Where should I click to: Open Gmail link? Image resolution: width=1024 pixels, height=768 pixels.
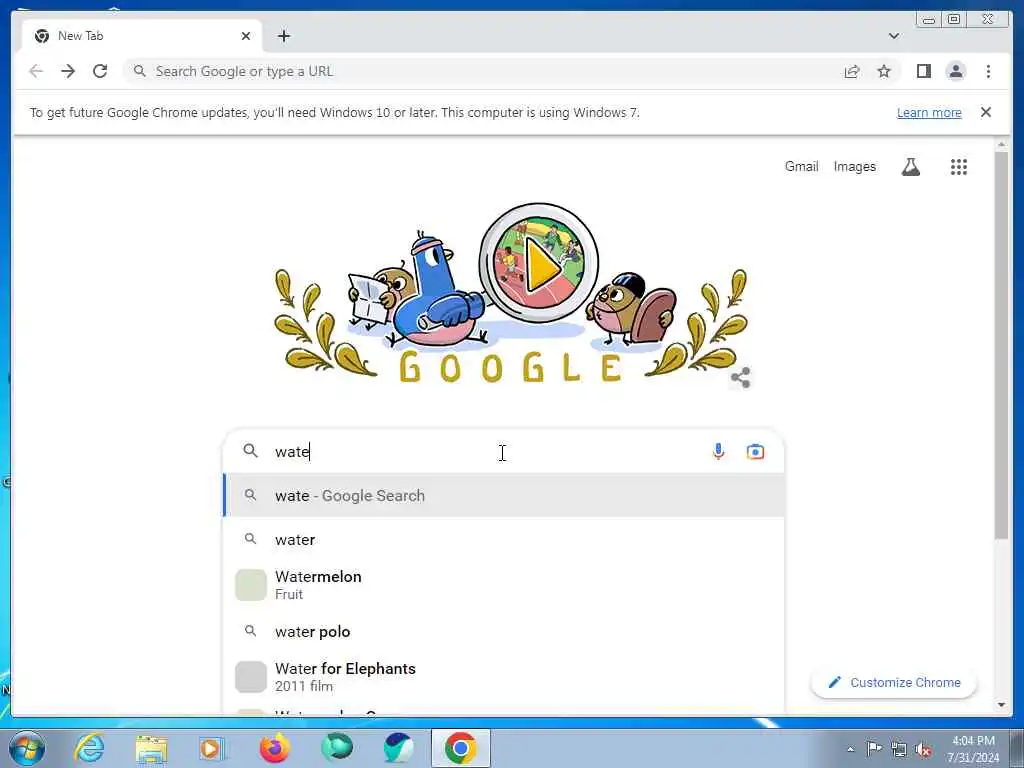tap(801, 167)
